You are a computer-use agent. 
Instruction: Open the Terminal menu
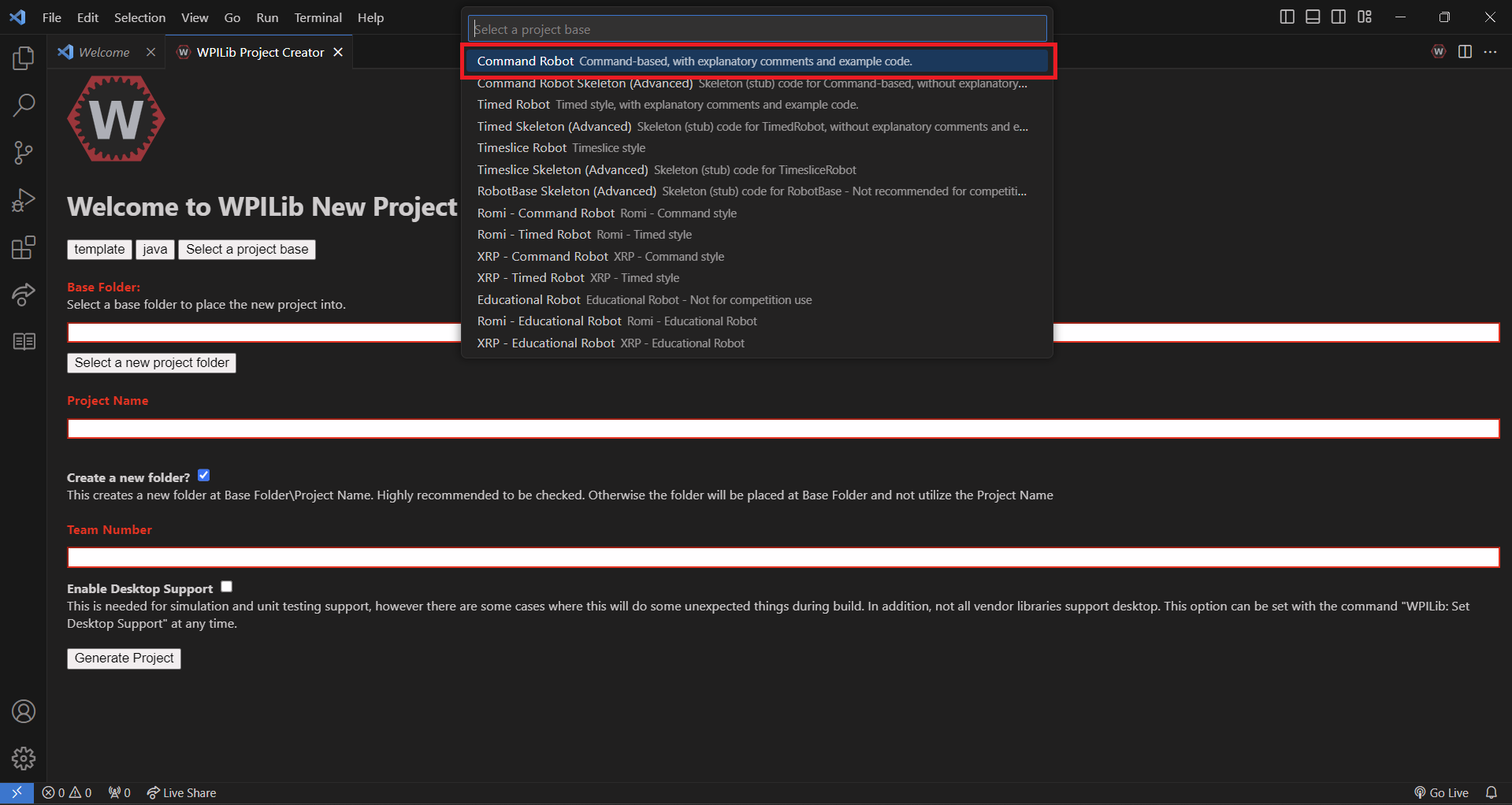click(x=318, y=17)
